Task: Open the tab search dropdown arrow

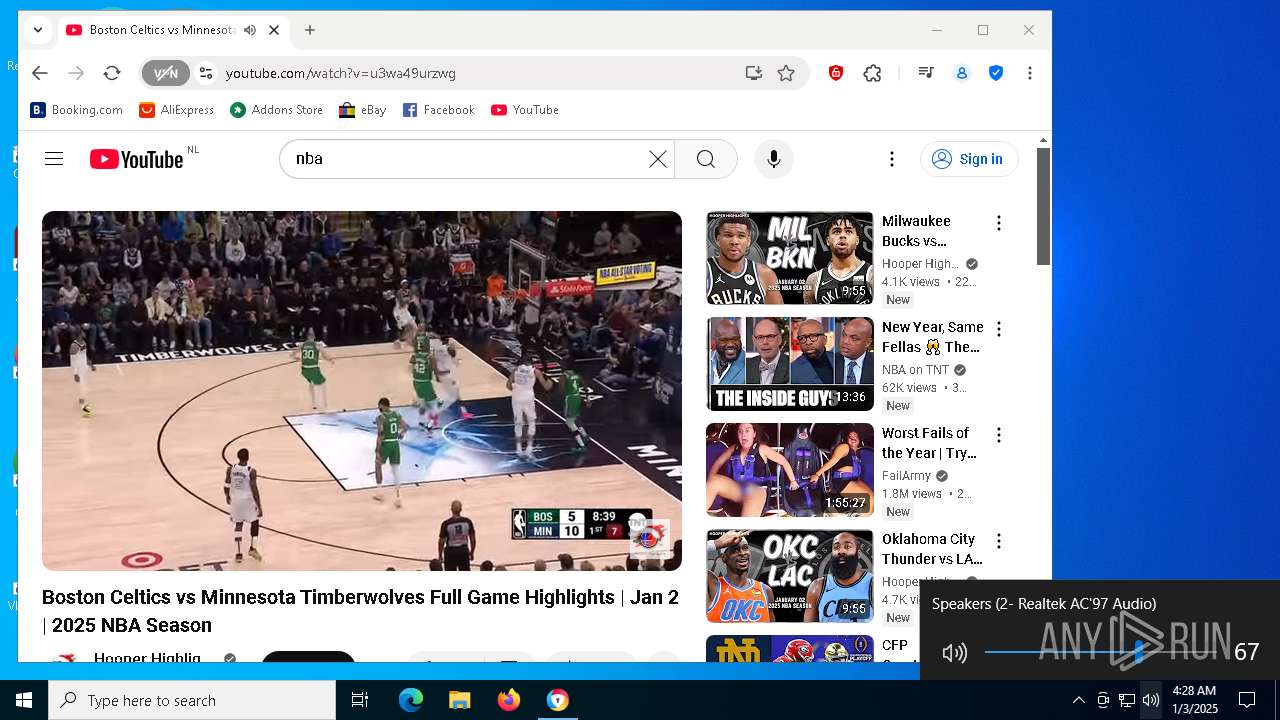Action: (38, 30)
